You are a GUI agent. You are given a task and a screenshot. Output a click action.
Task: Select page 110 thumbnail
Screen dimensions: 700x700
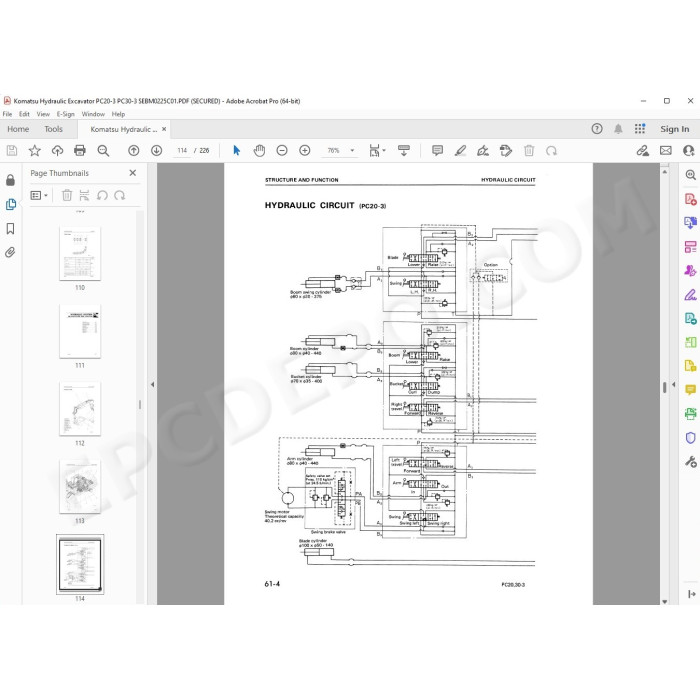point(80,254)
